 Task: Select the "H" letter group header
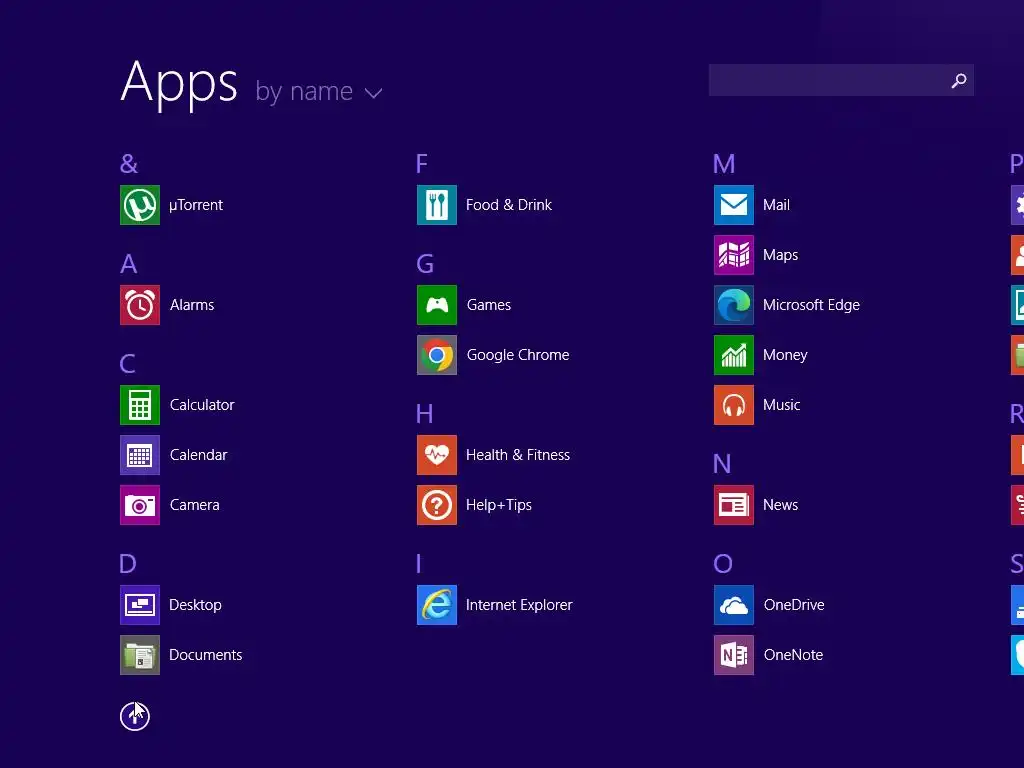point(424,413)
